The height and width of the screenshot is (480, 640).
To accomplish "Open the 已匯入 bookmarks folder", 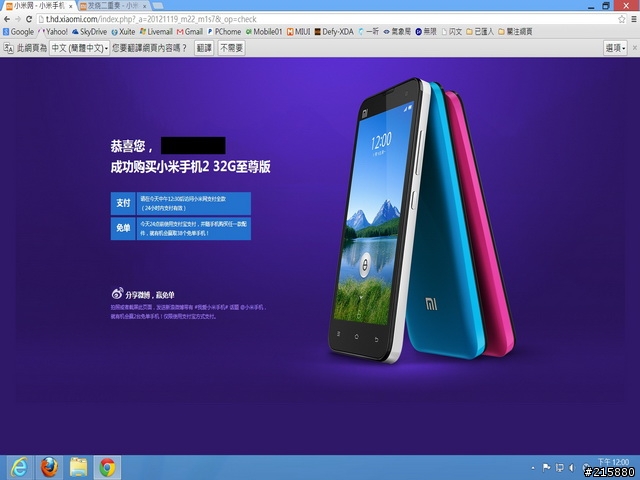I will [x=480, y=31].
